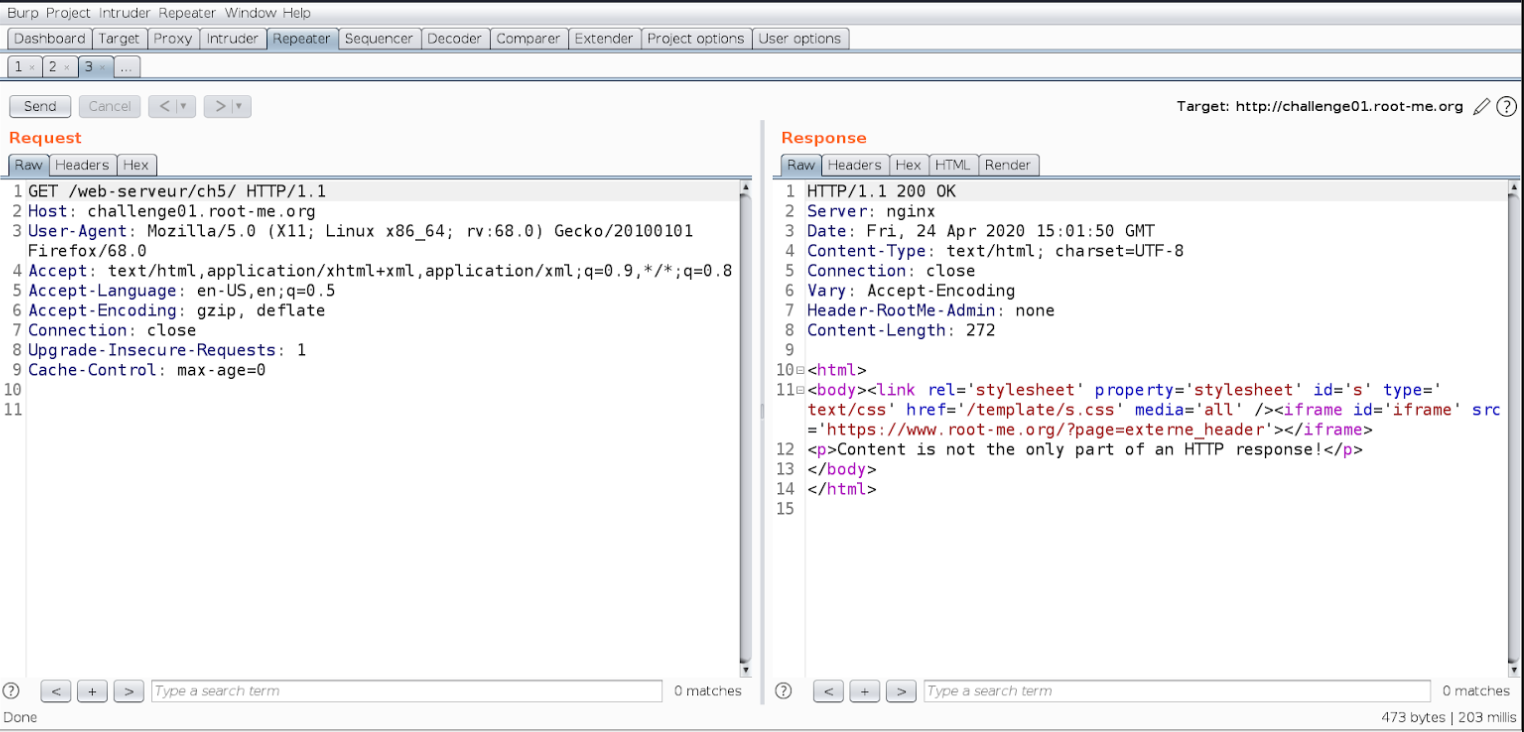This screenshot has width=1524, height=732.
Task: Open Repeater help question mark icon
Action: [1506, 107]
